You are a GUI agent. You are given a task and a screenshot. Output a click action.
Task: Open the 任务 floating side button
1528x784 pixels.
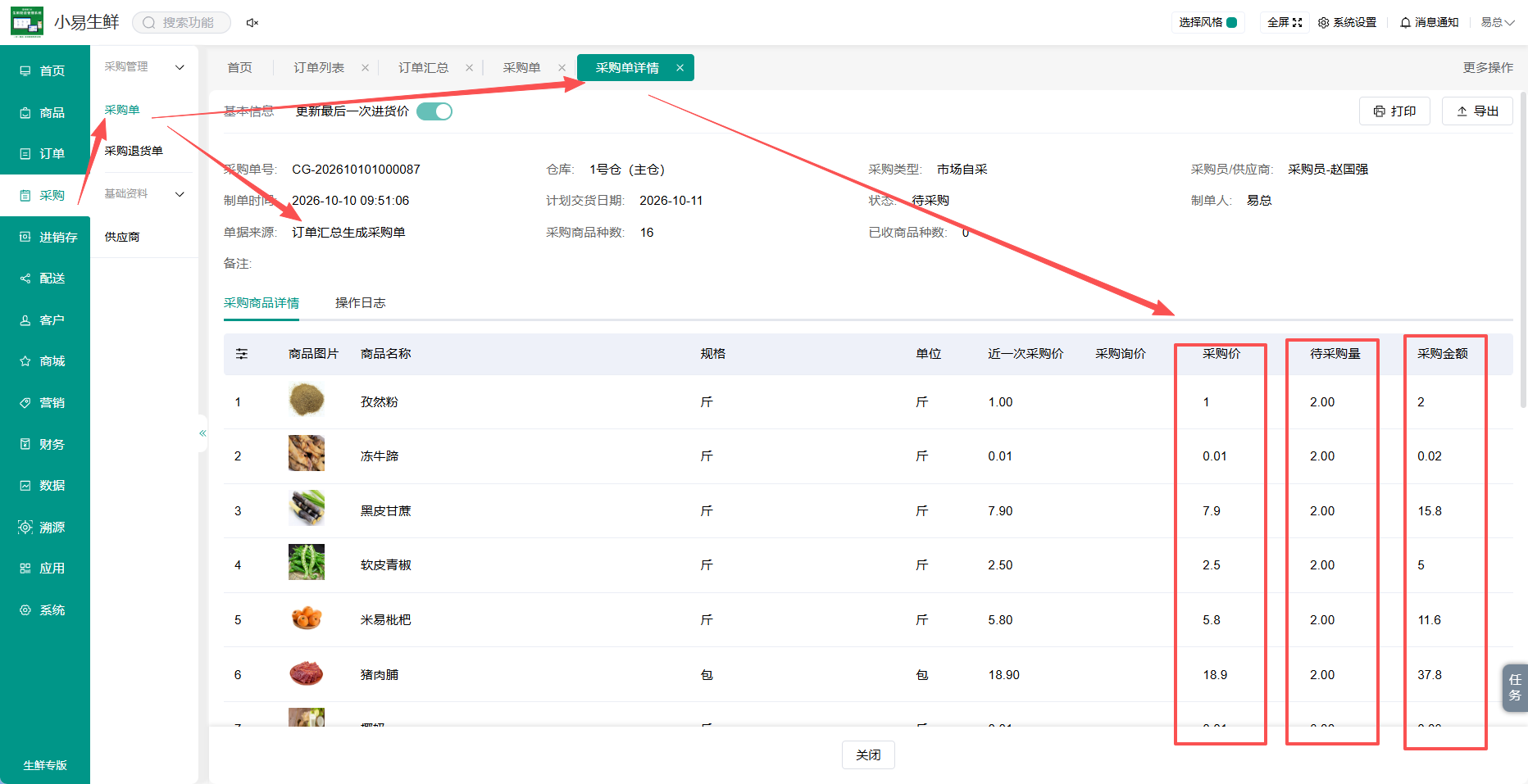(x=1515, y=687)
